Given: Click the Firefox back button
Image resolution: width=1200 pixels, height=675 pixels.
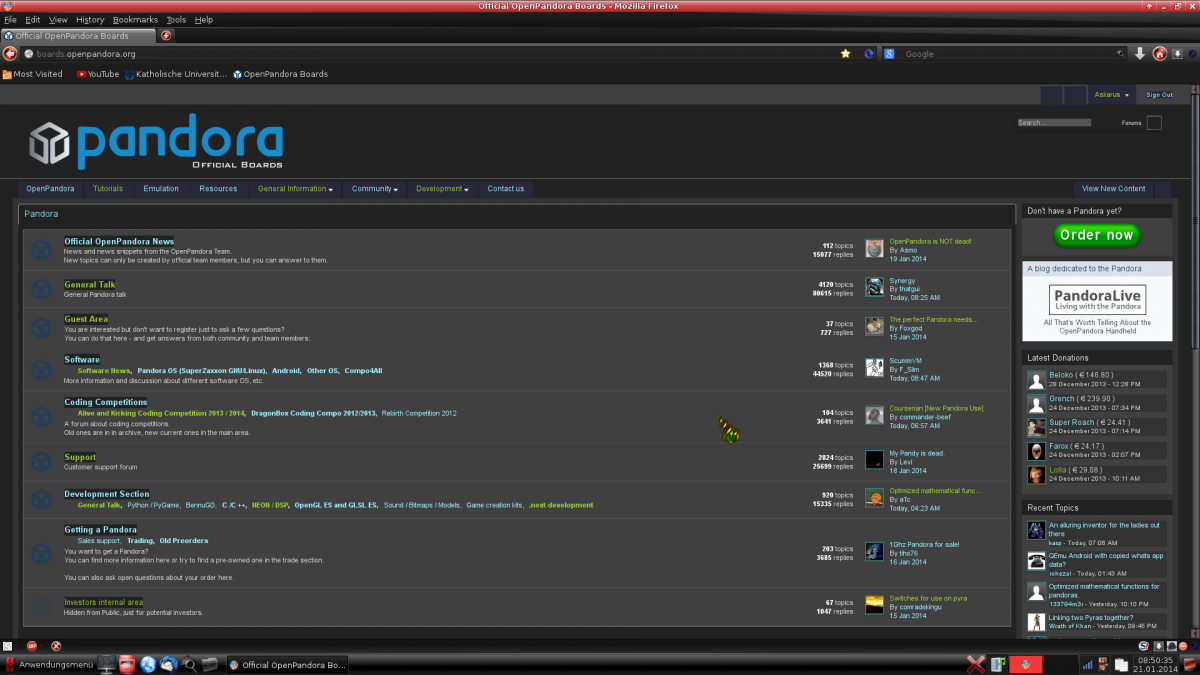Looking at the screenshot, I should pos(10,54).
